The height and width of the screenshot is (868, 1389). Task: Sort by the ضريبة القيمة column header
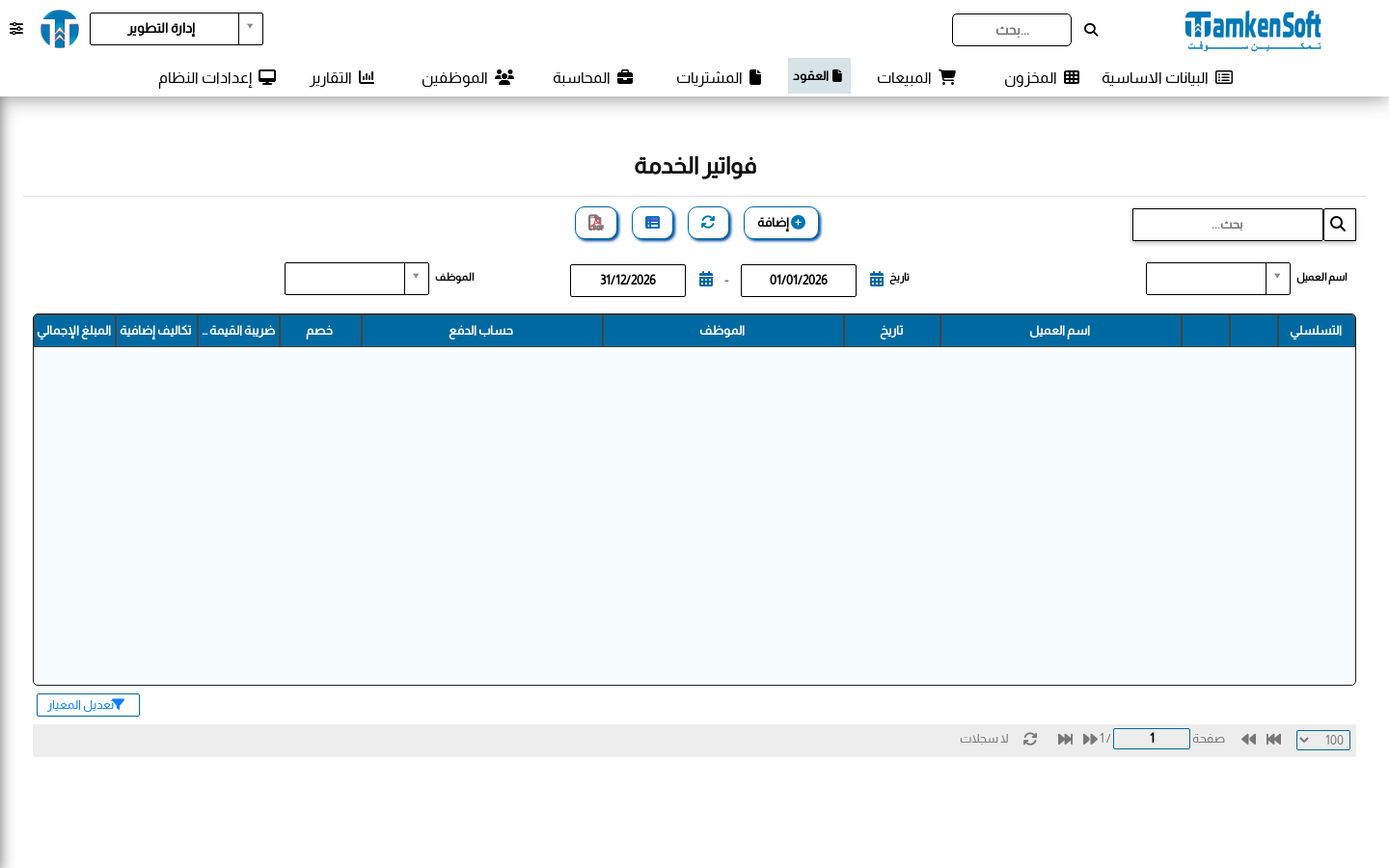point(238,331)
